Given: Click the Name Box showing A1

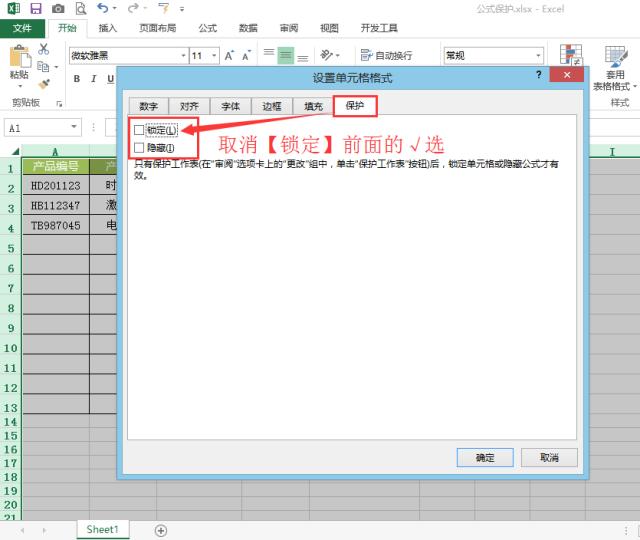Looking at the screenshot, I should coord(42,128).
